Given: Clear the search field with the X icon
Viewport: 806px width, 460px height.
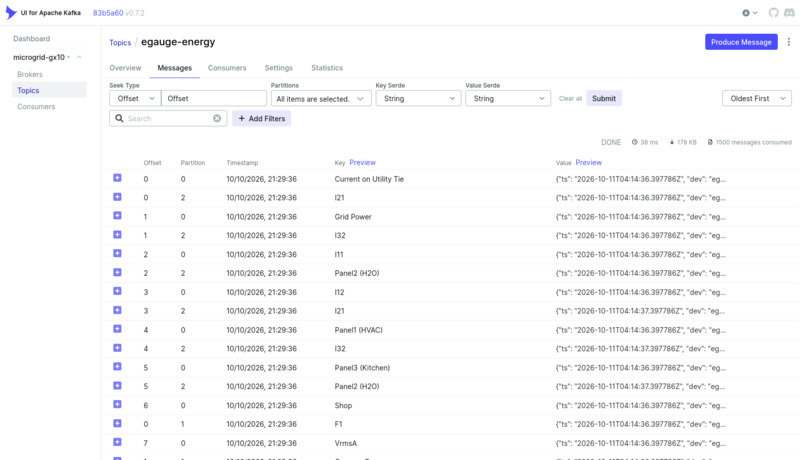Looking at the screenshot, I should 217,118.
